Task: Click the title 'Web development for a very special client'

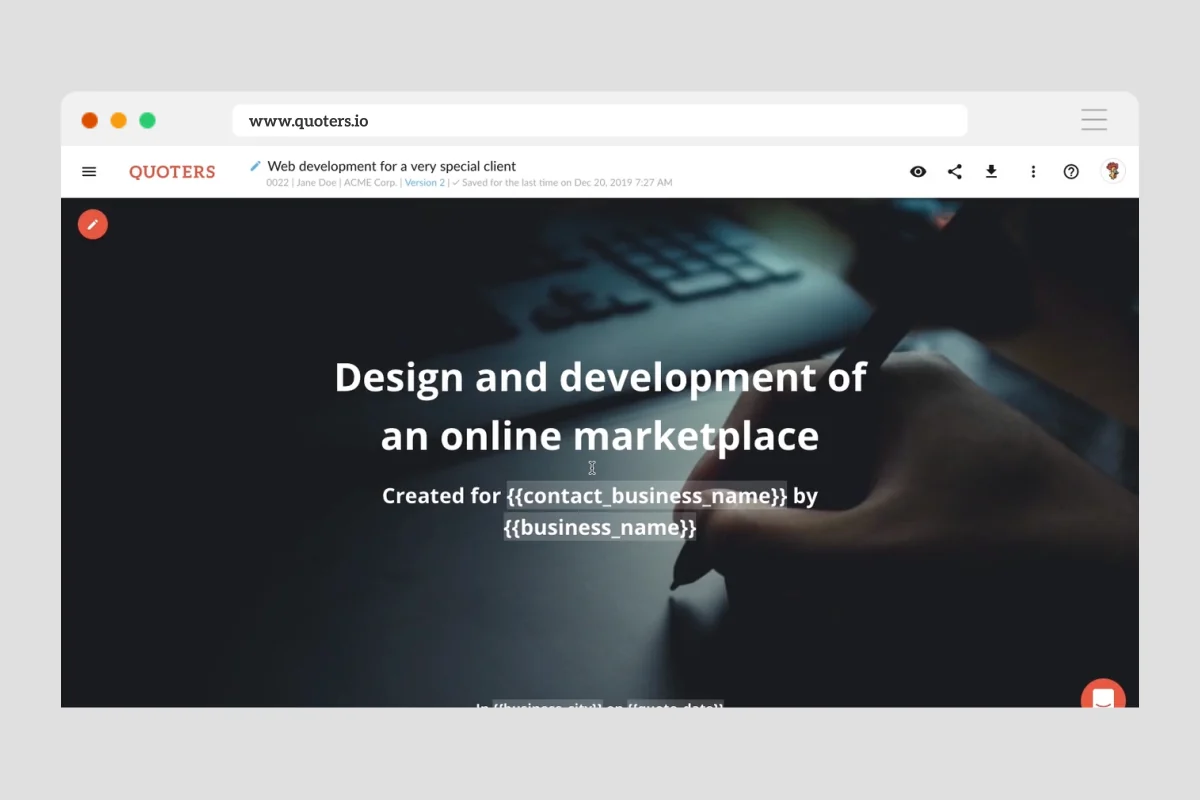Action: click(x=391, y=166)
